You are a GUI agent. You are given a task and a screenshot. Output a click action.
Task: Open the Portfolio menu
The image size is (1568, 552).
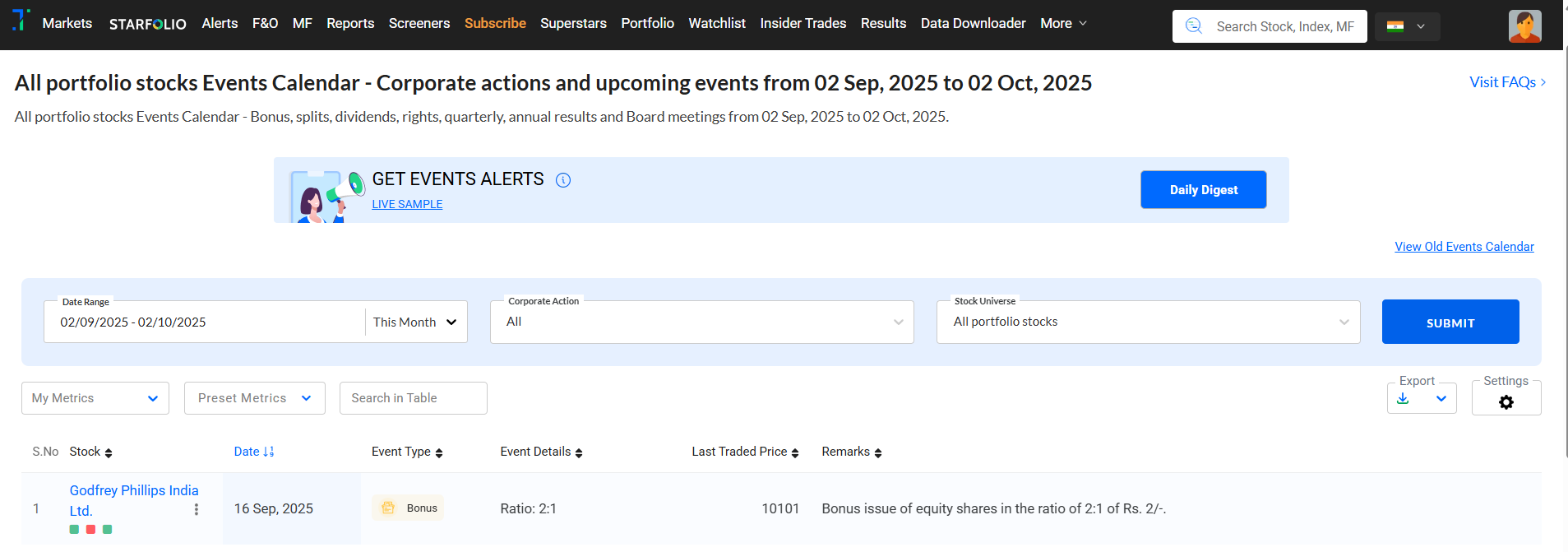click(x=647, y=24)
